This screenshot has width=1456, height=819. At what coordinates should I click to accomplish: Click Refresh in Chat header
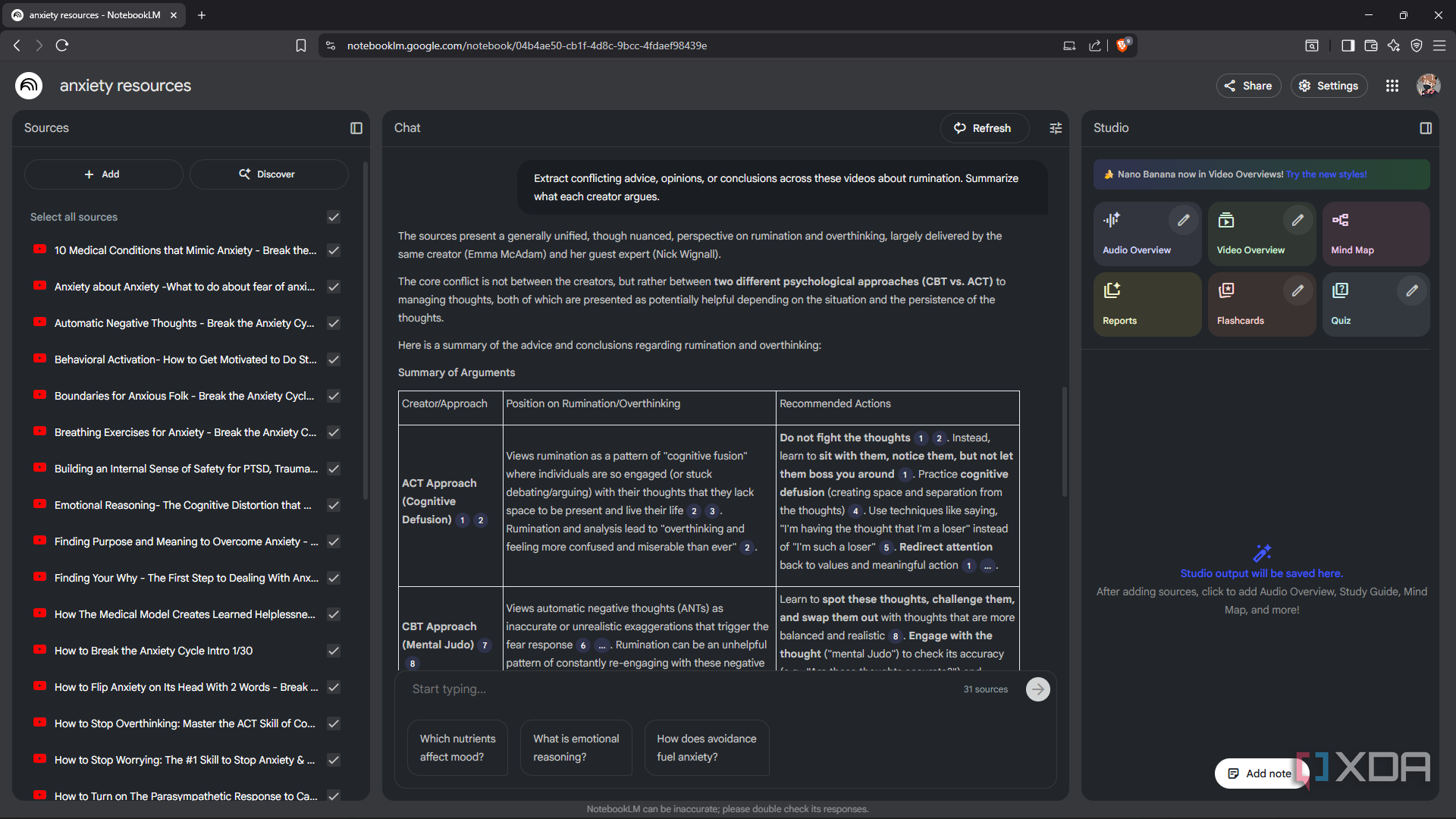coord(984,128)
